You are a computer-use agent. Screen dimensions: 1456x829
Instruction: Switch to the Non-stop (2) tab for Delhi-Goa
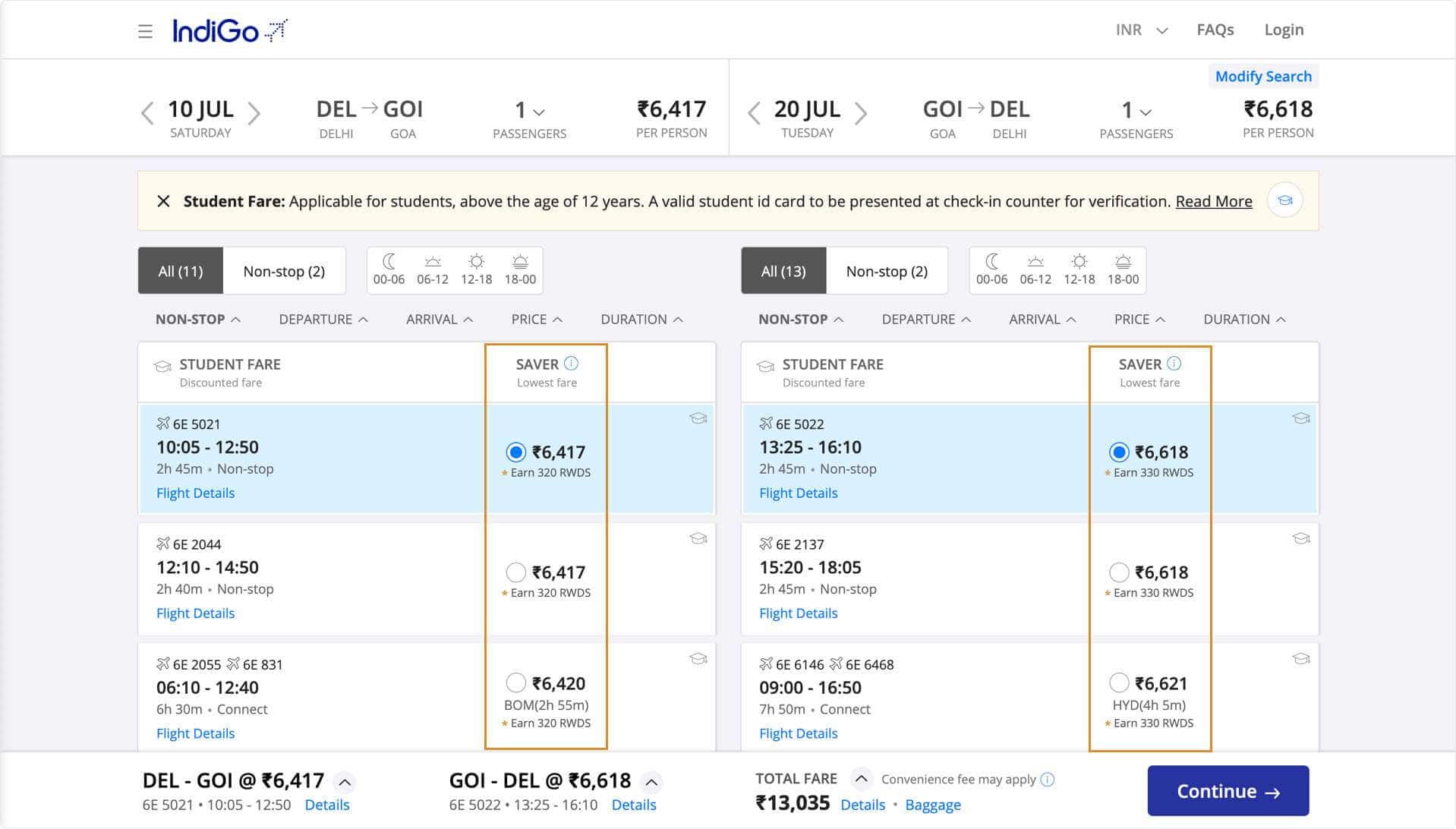point(284,270)
